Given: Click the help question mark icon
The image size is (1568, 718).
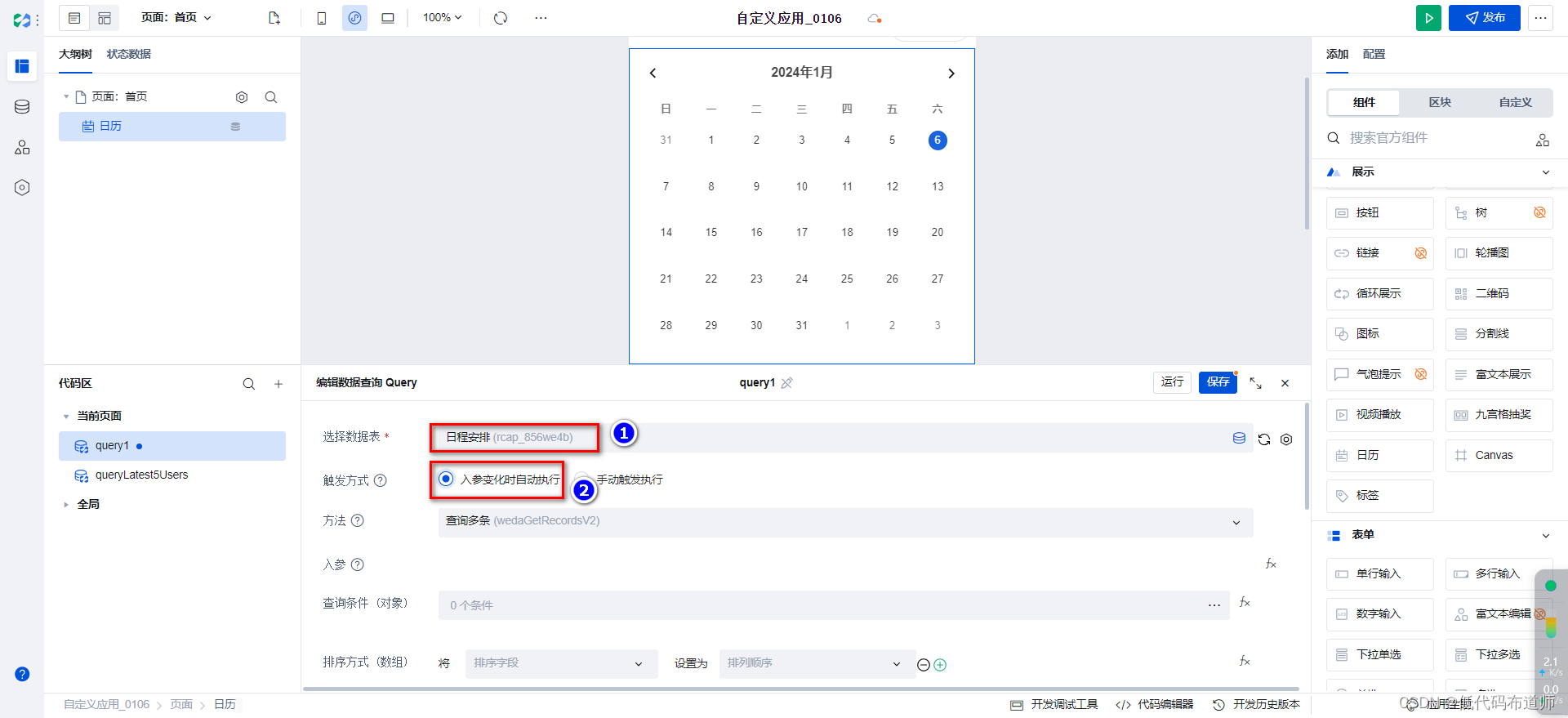Looking at the screenshot, I should pos(22,674).
